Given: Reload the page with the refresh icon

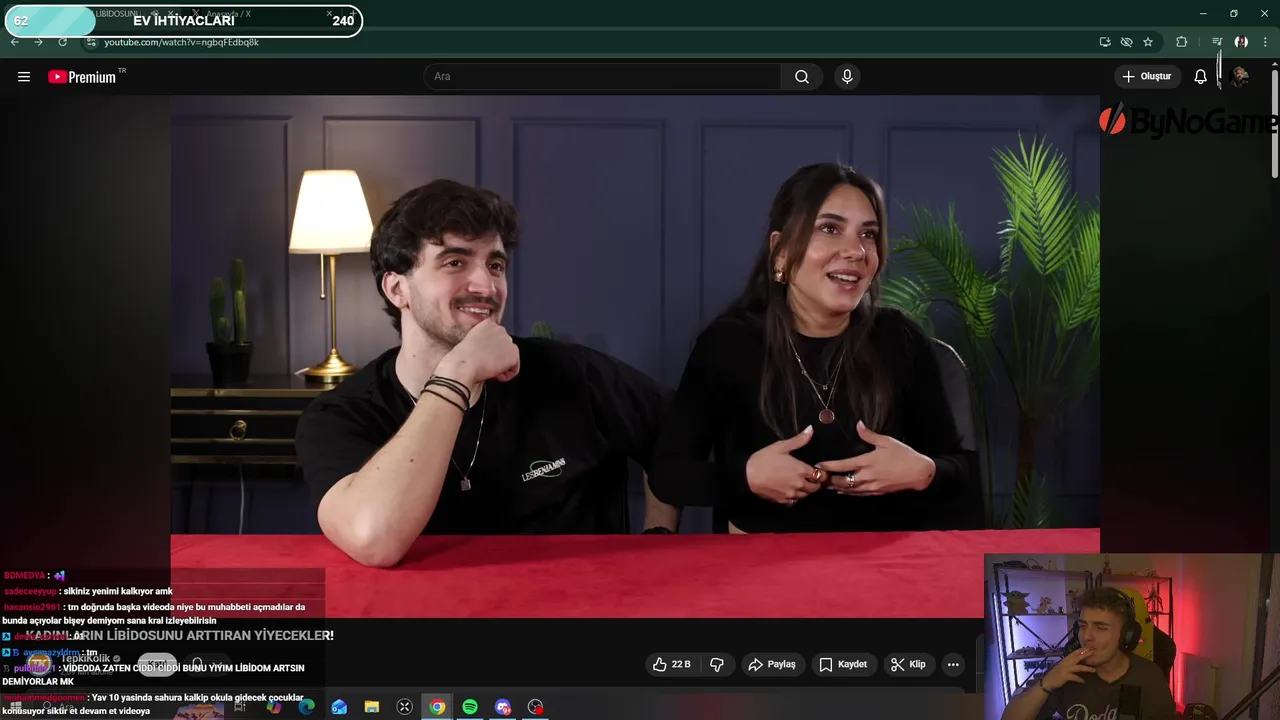Looking at the screenshot, I should pos(62,42).
